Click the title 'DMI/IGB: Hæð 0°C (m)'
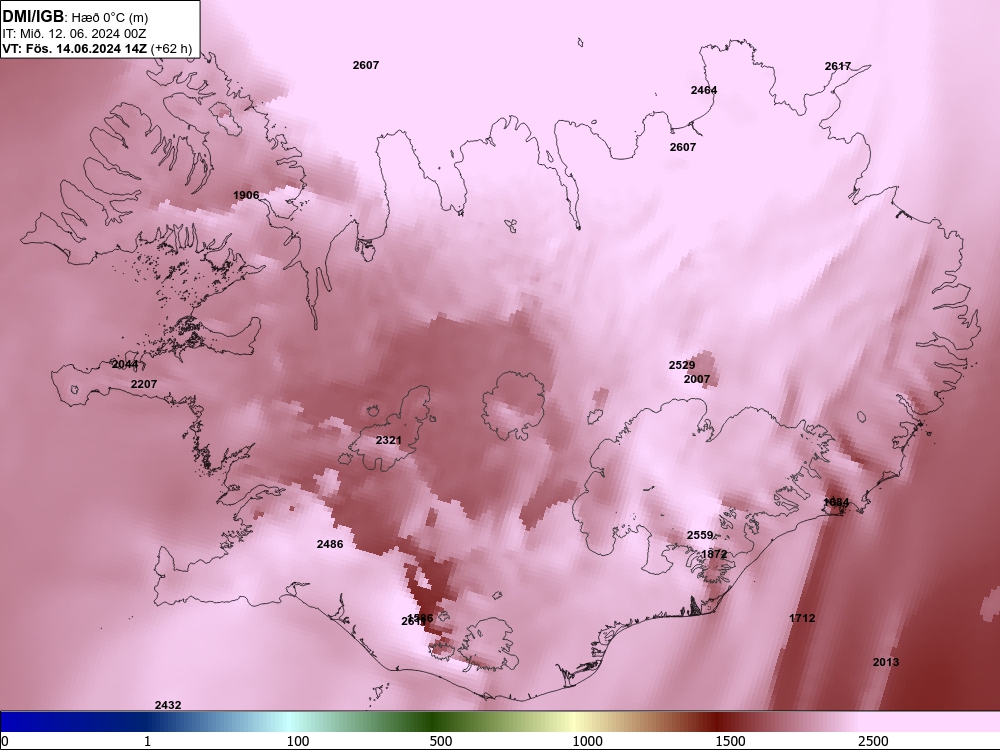 (75, 17)
